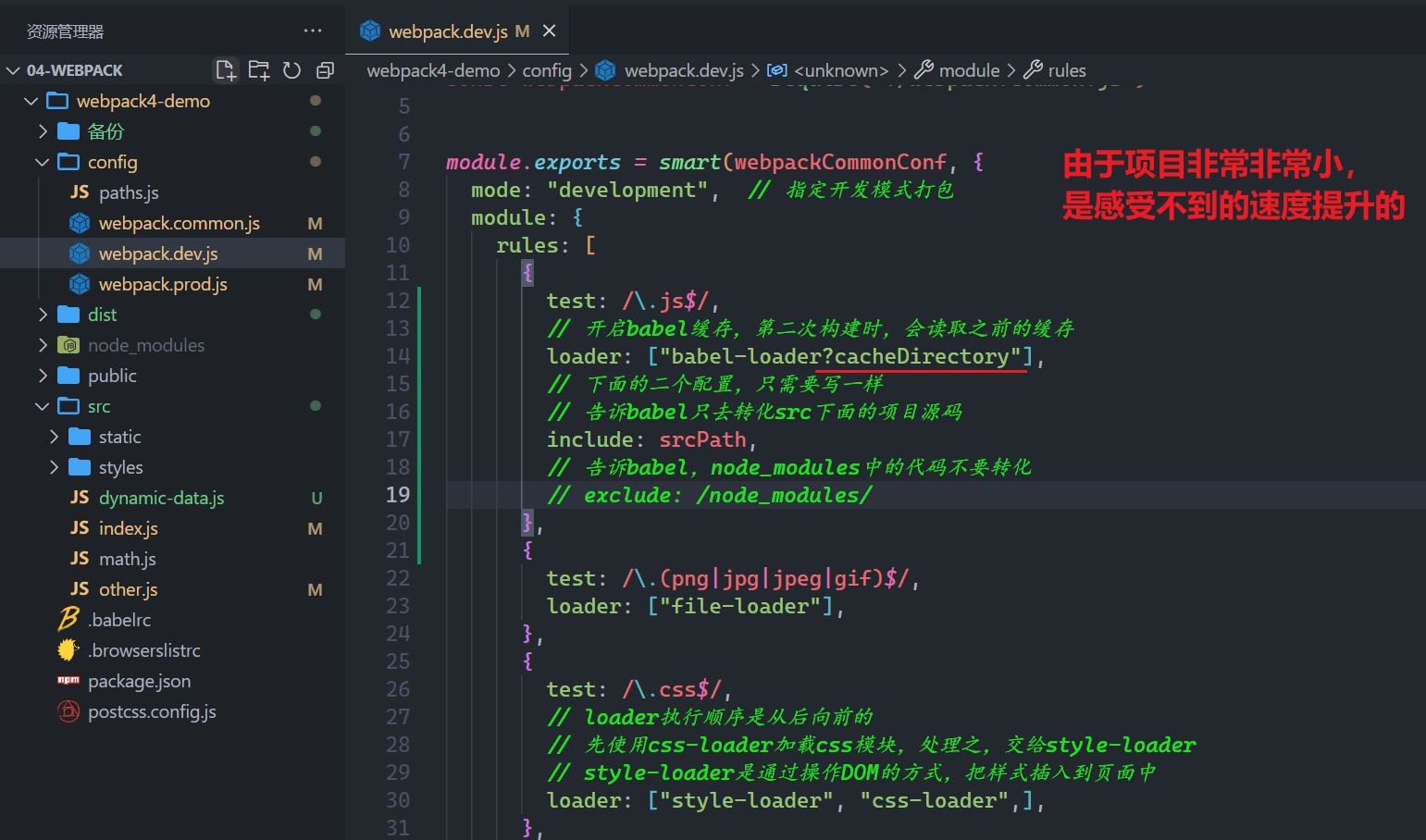
Task: Click the wrench icon before rules breadcrumb
Action: 1033,69
